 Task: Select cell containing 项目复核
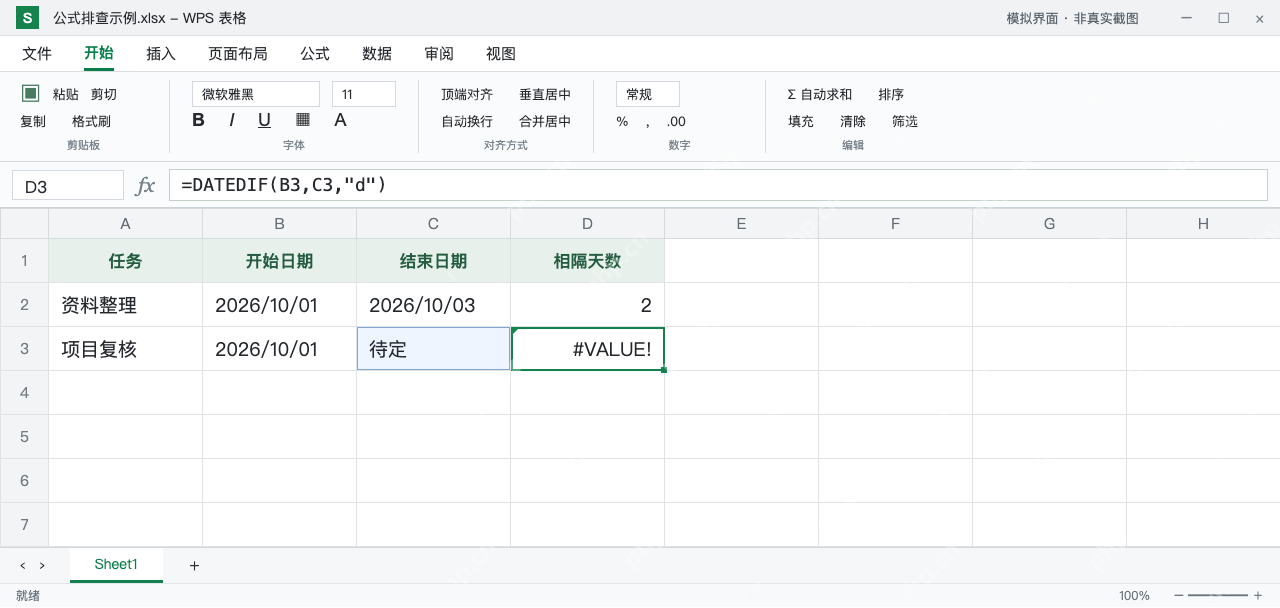pyautogui.click(x=126, y=349)
